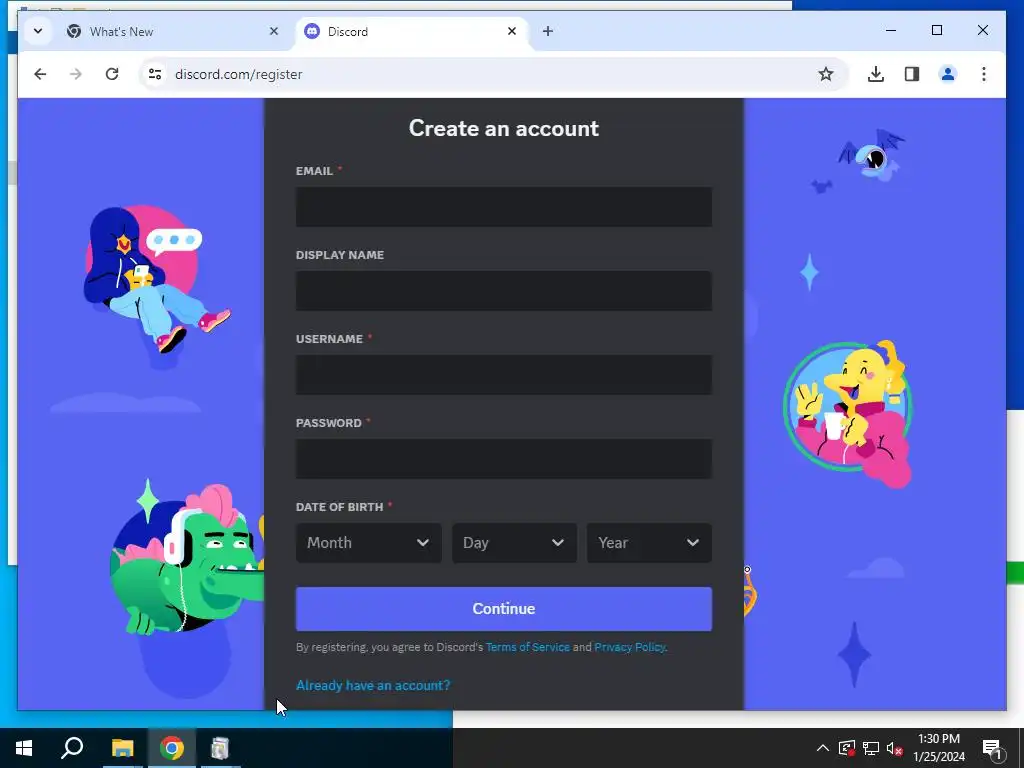Click the Already have an account? link
1024x768 pixels.
pos(373,685)
